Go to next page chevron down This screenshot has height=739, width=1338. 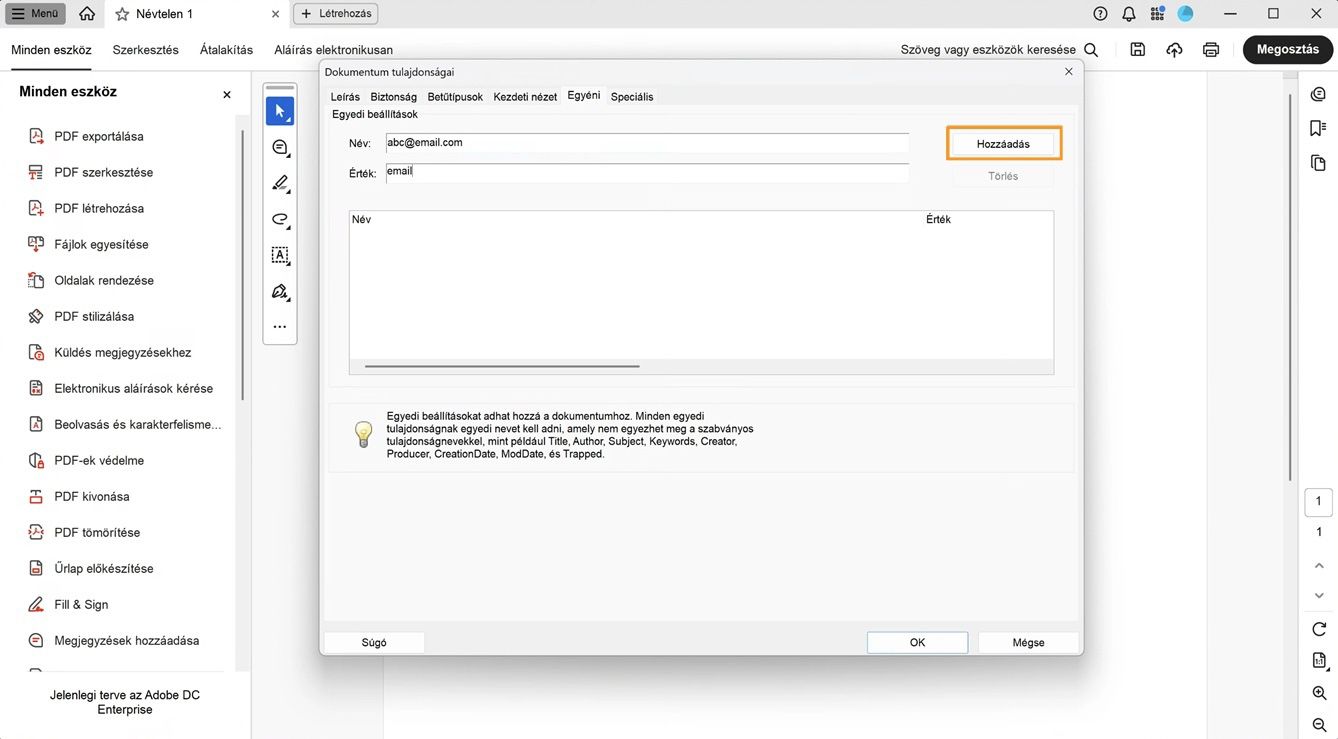tap(1319, 596)
